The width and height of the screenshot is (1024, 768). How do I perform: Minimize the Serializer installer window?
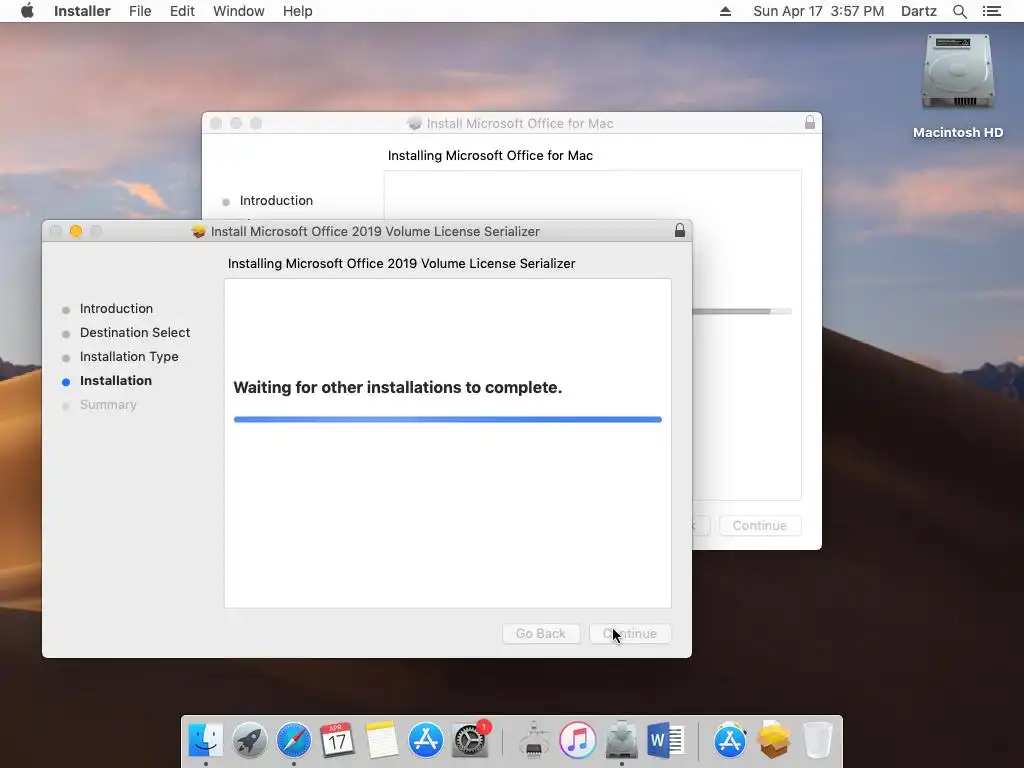(76, 231)
